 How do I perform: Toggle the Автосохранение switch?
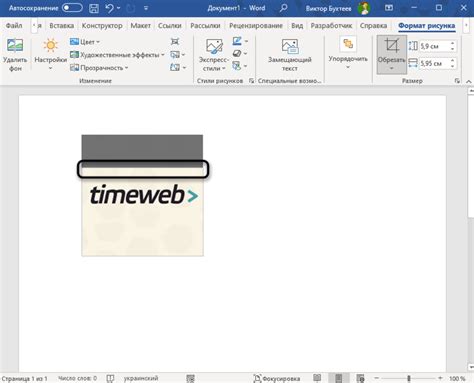click(x=72, y=8)
